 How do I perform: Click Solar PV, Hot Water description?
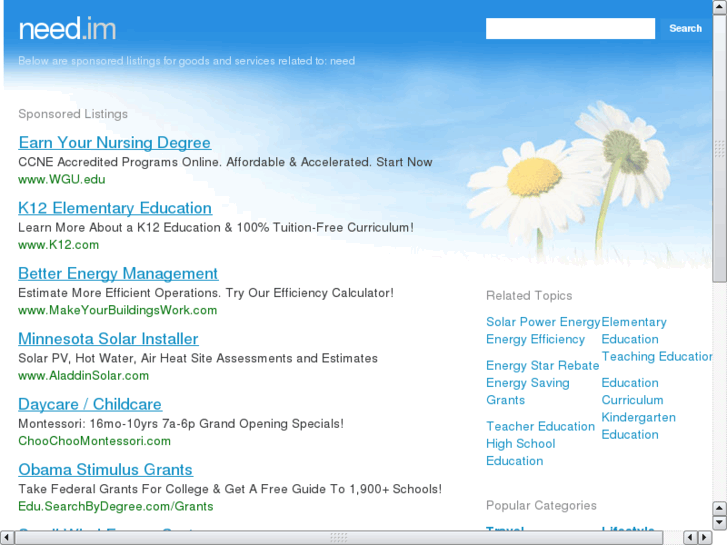click(x=198, y=358)
